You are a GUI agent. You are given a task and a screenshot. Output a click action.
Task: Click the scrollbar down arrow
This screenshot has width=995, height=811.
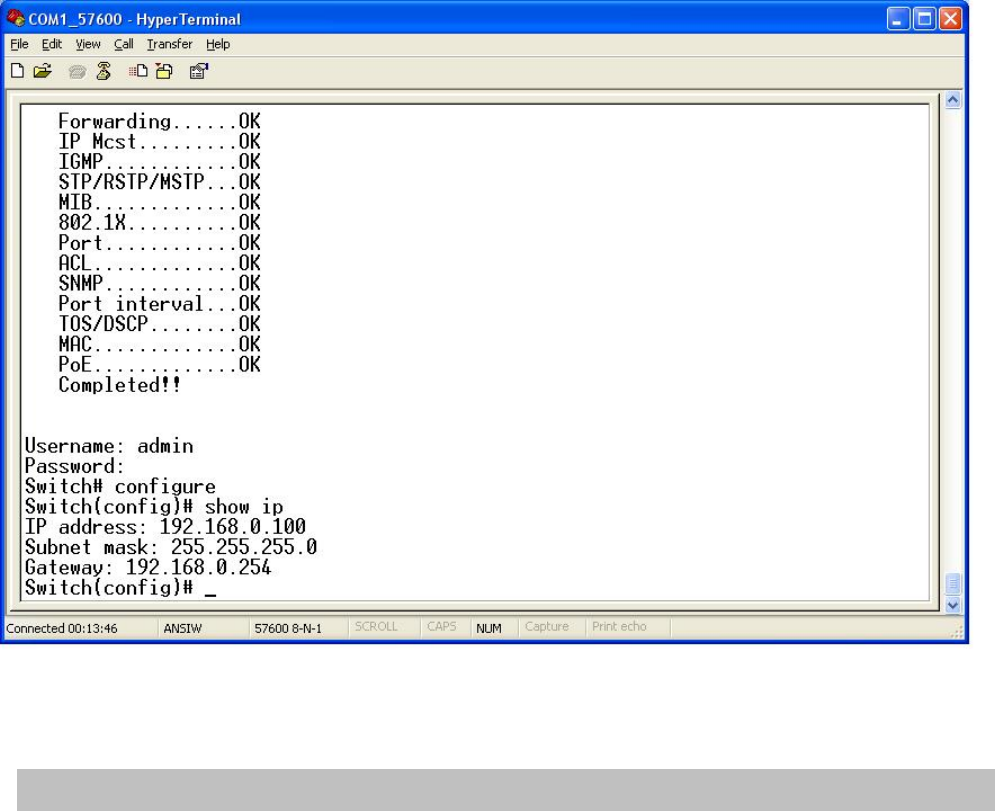coord(952,605)
